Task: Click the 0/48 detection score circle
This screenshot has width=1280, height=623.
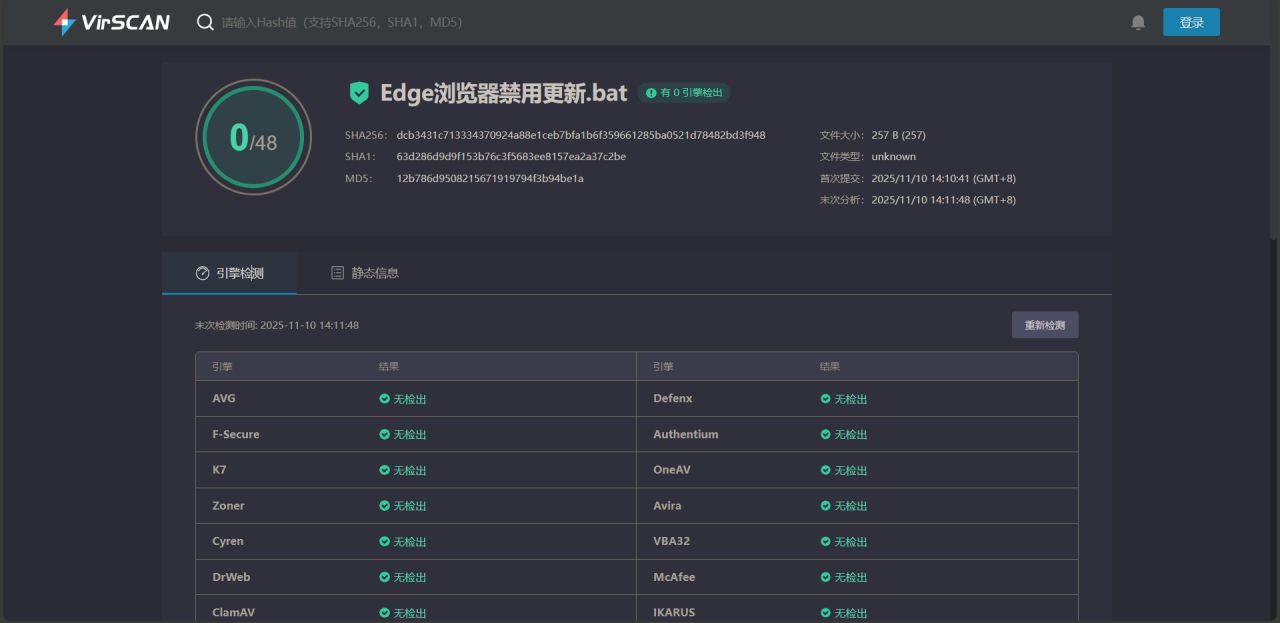Action: point(253,138)
